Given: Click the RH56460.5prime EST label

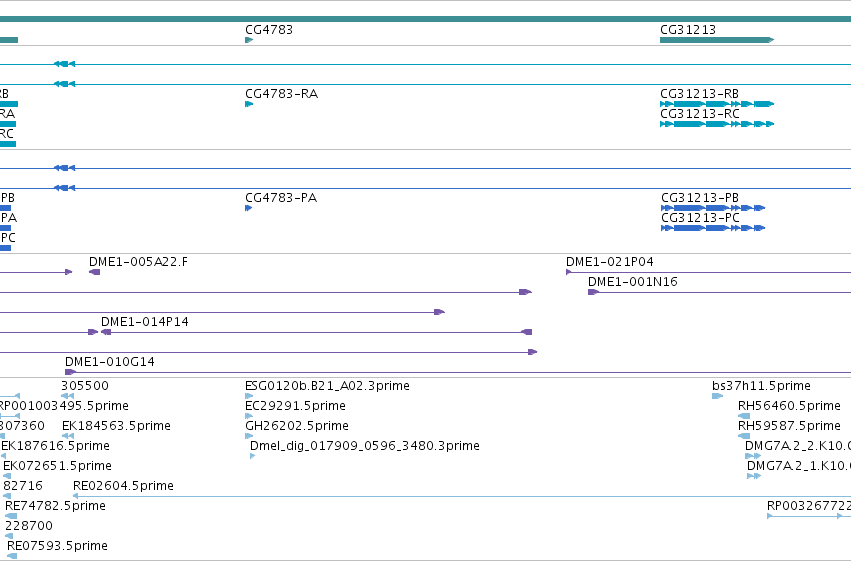Looking at the screenshot, I should (x=789, y=406).
